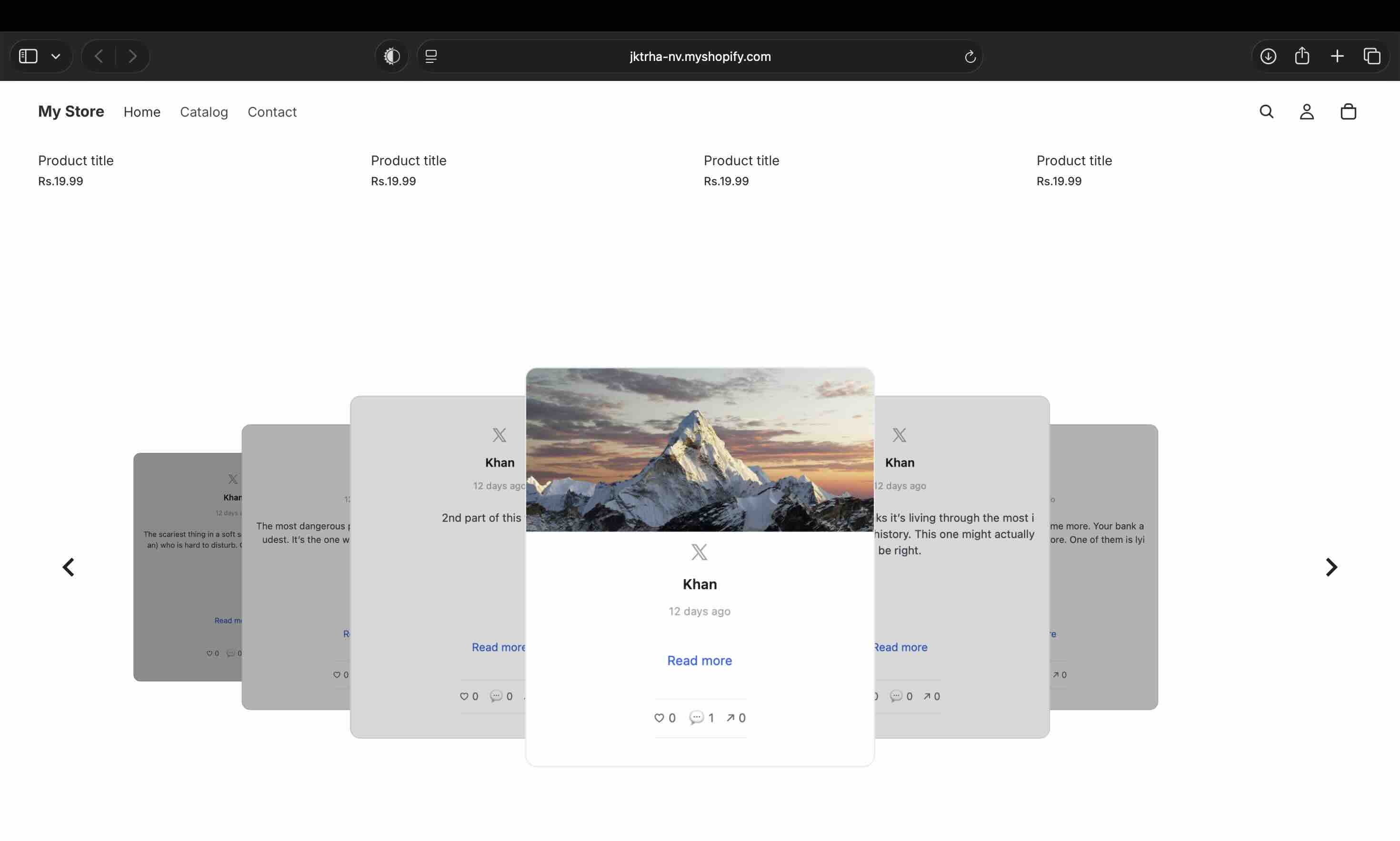The width and height of the screenshot is (1400, 841).
Task: Open the reader/page menu icon in address bar
Action: pyautogui.click(x=431, y=56)
